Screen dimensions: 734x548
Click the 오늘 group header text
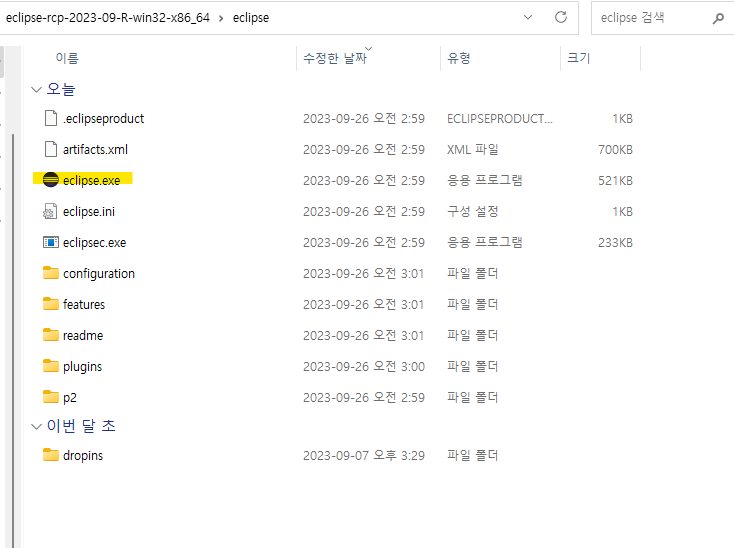pyautogui.click(x=61, y=89)
